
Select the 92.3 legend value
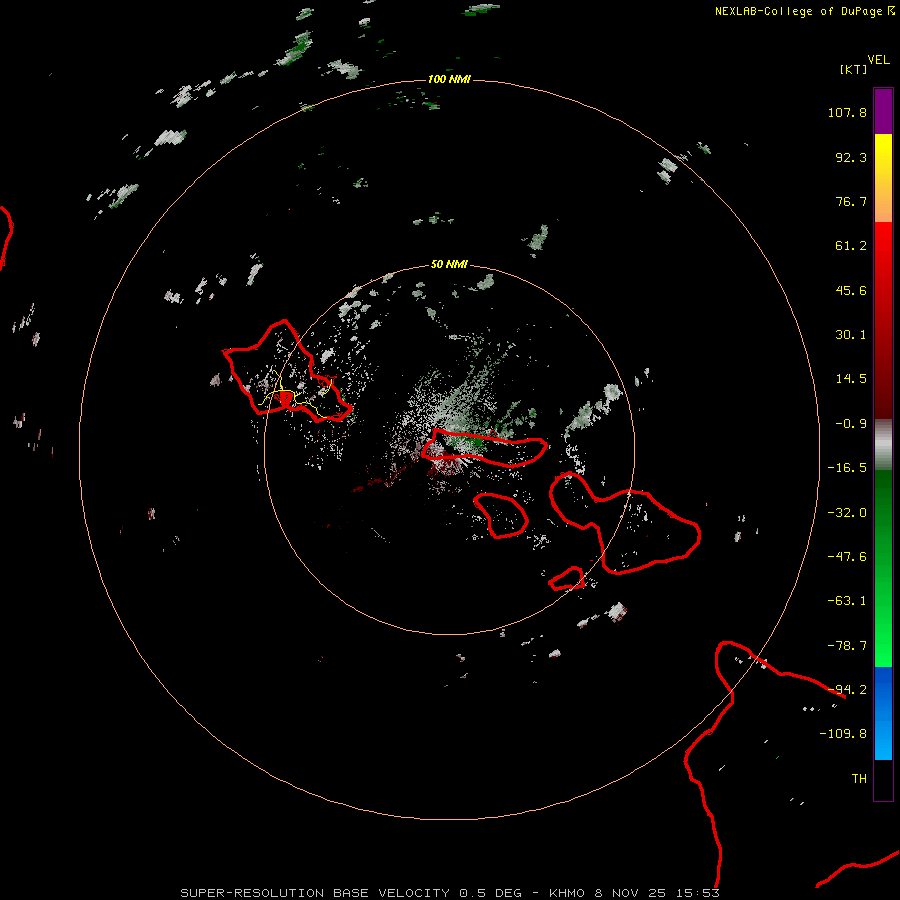(851, 157)
